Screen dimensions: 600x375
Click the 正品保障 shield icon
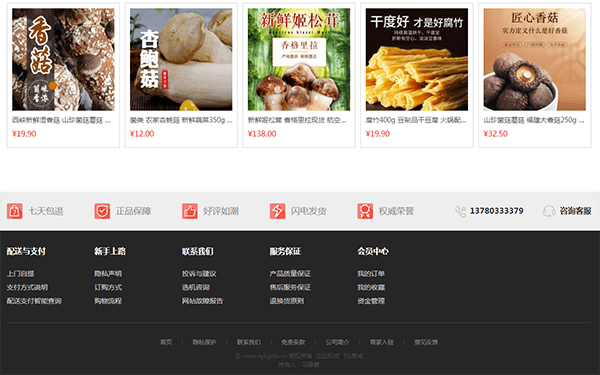(102, 211)
